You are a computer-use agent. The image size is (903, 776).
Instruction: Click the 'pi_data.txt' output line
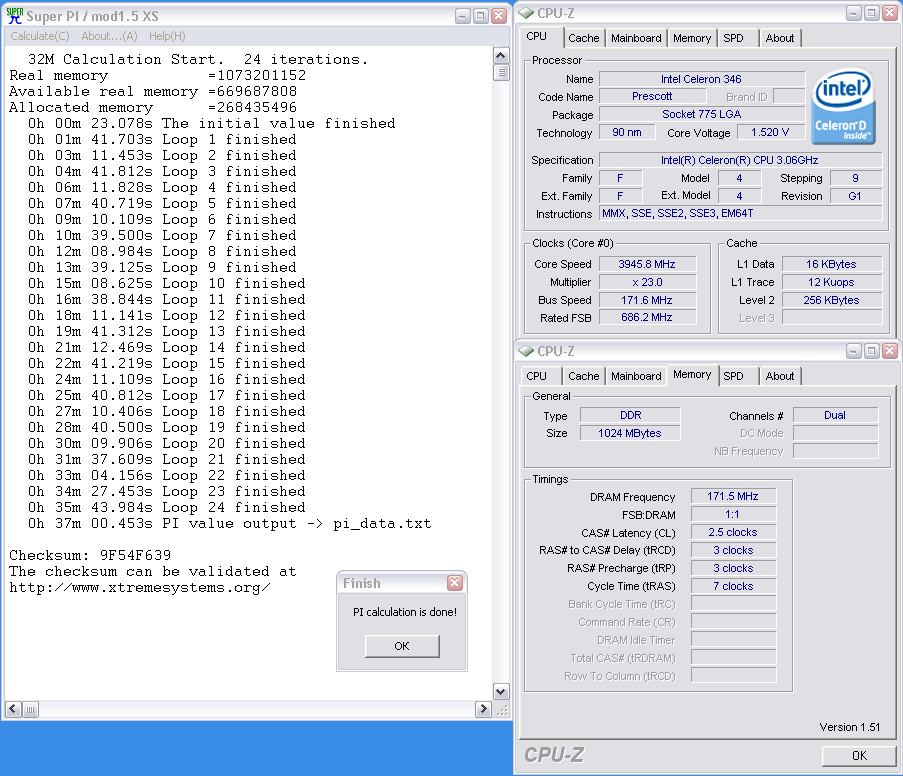click(x=229, y=524)
